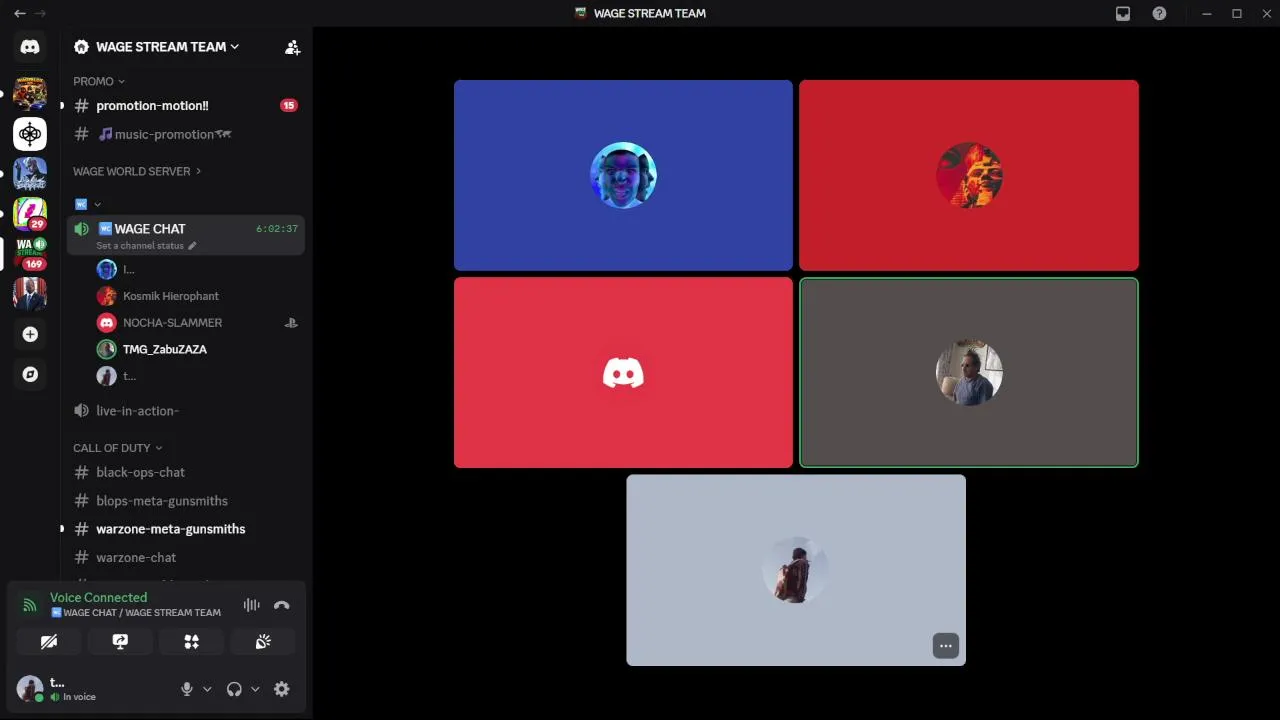Open own user avatar in bottom panel
Viewport: 1280px width, 720px height.
click(x=30, y=689)
